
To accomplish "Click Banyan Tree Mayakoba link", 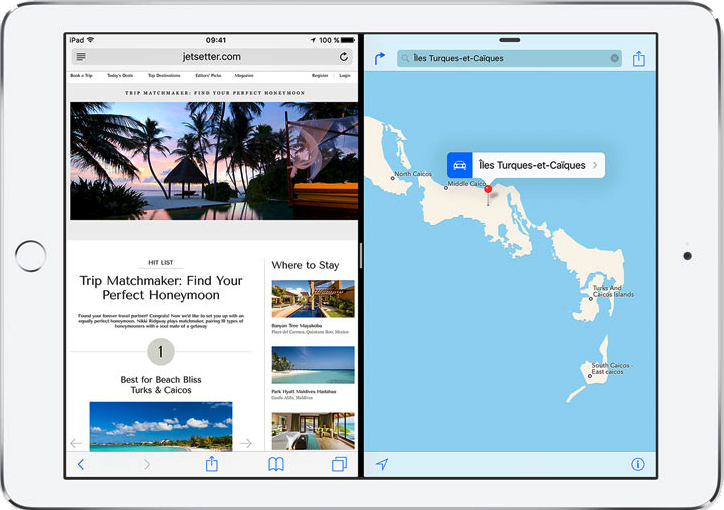I will coord(296,325).
